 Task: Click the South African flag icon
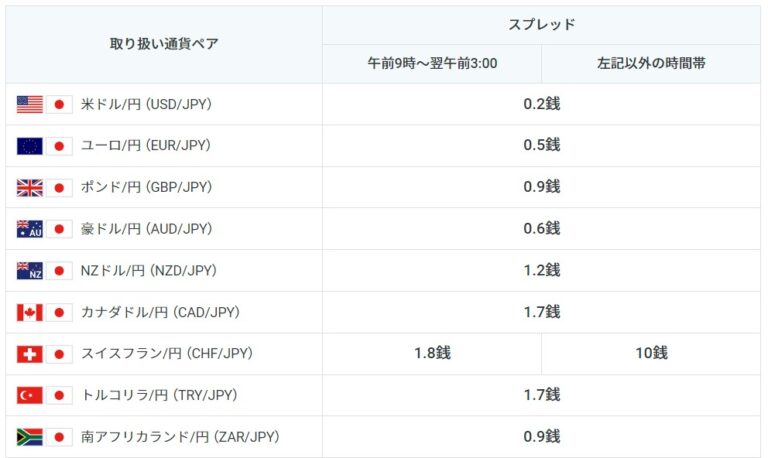pos(30,437)
